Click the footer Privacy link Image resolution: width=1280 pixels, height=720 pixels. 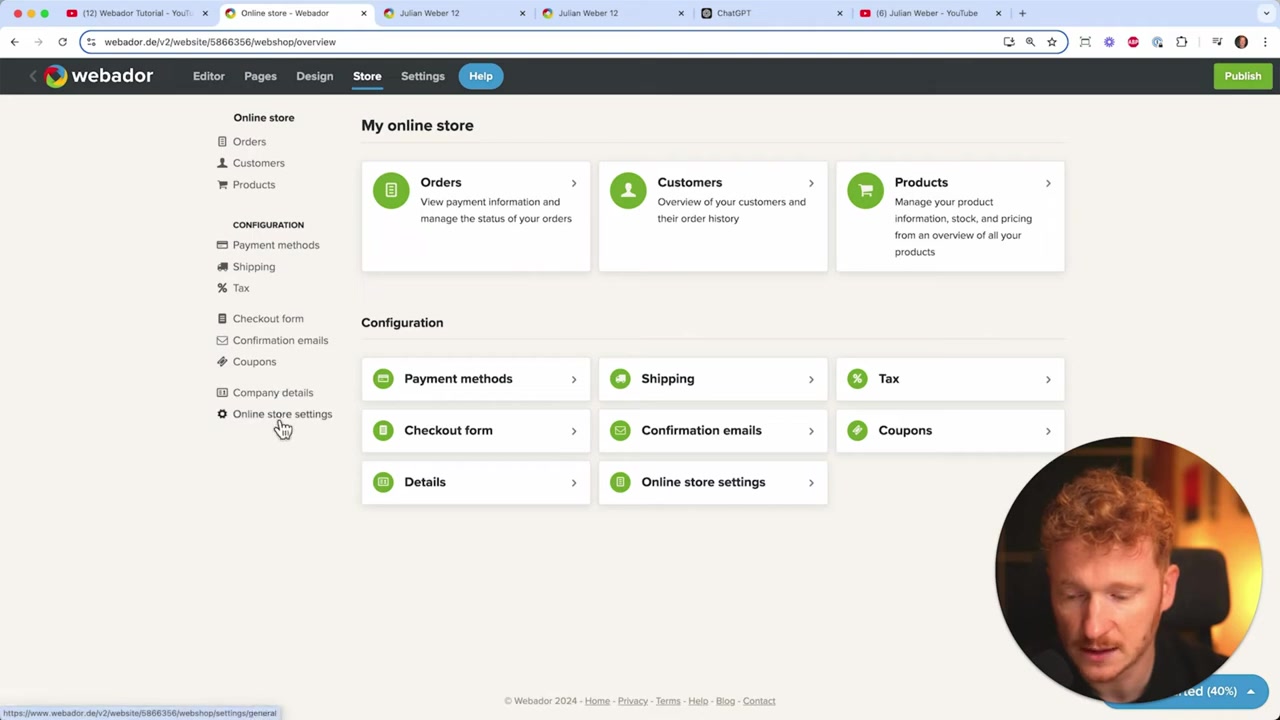point(633,701)
